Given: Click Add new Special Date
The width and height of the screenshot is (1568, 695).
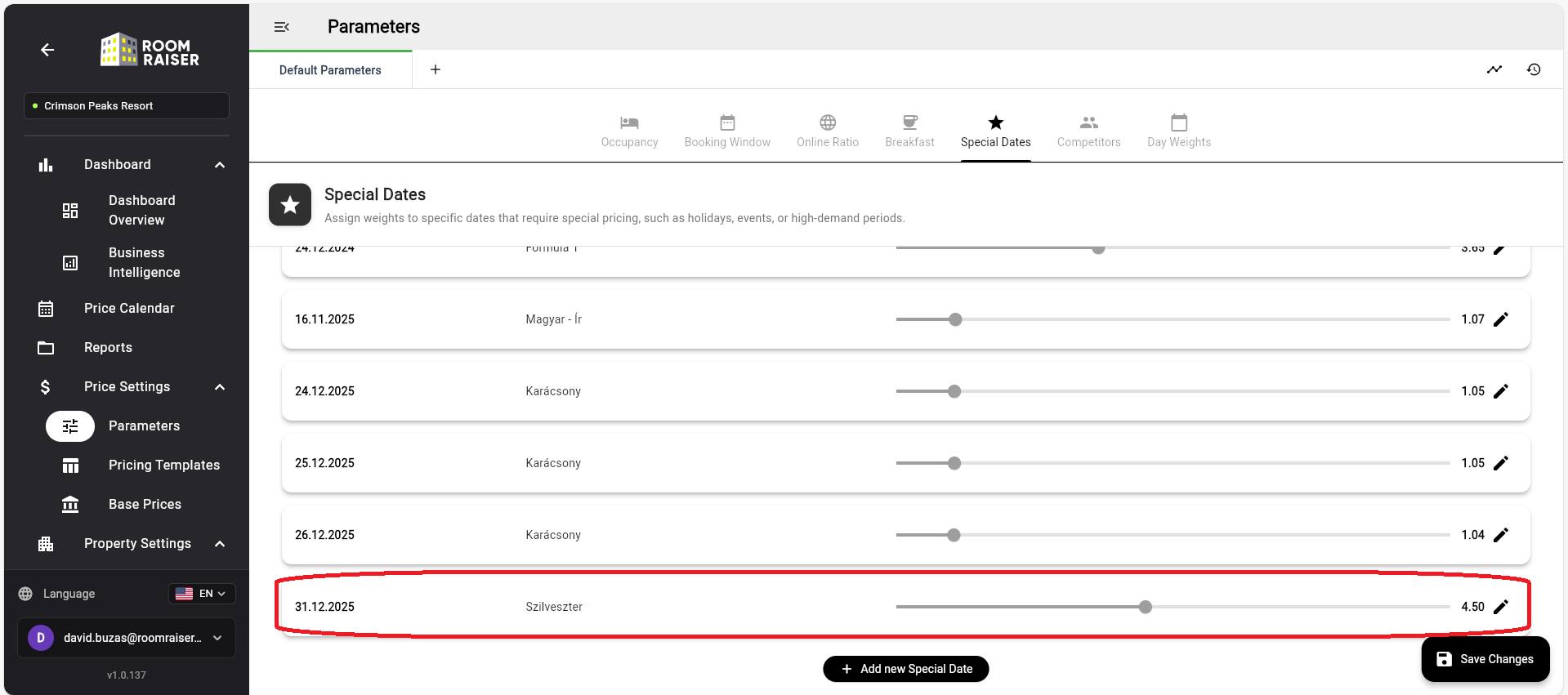Looking at the screenshot, I should pos(905,669).
